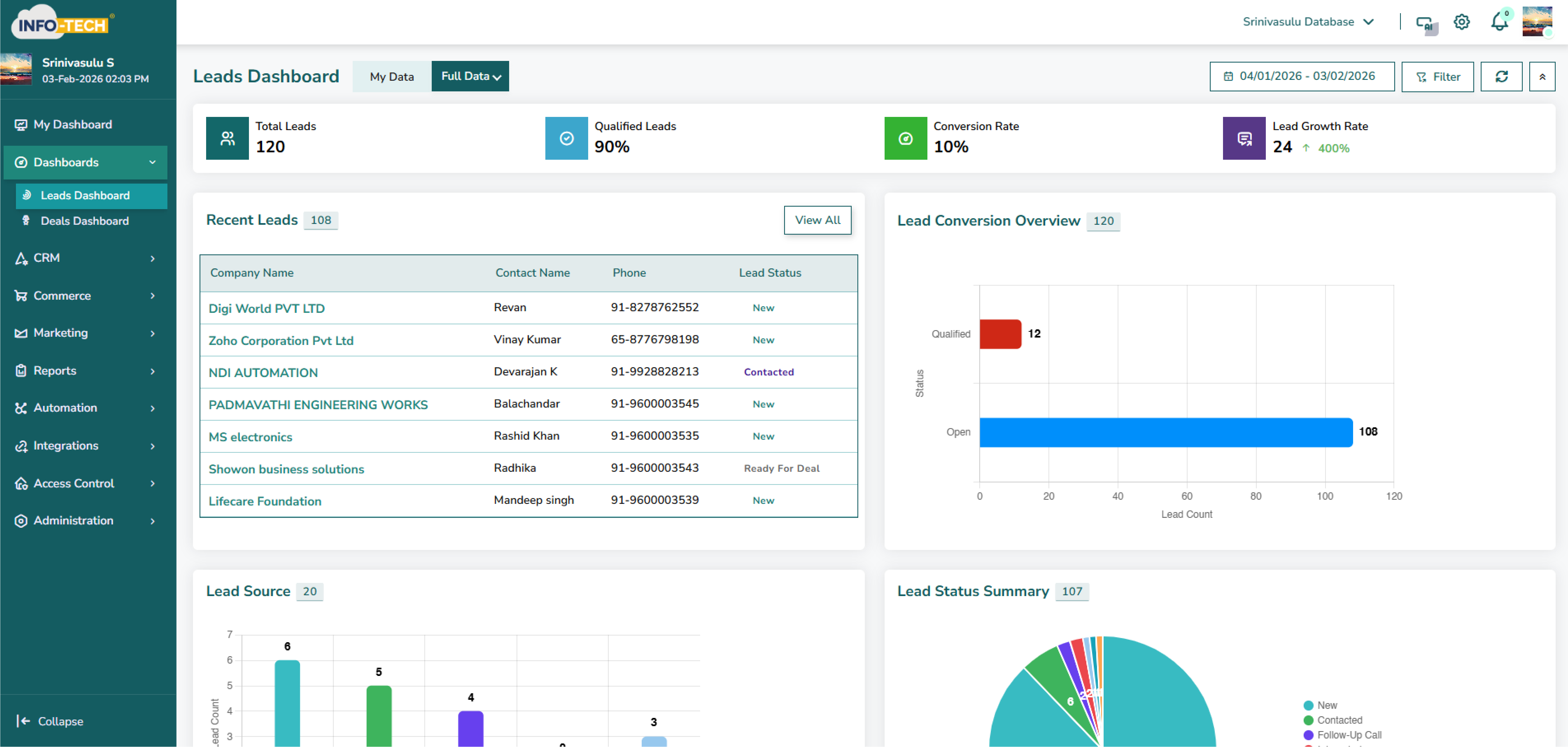Open the Srinivasulu Database dropdown
1568x747 pixels.
tap(1308, 22)
